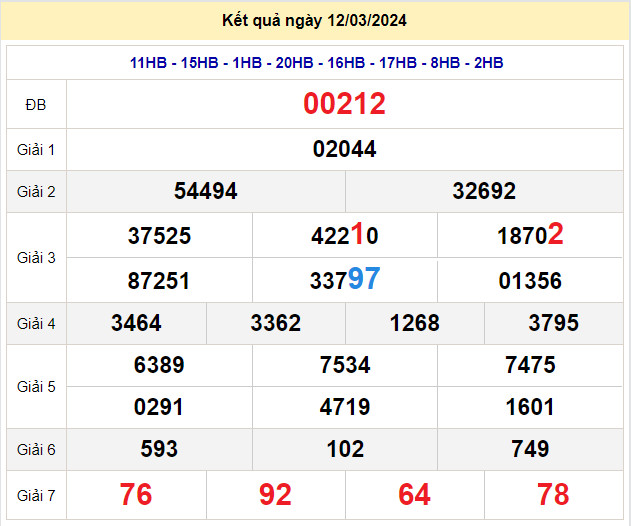
Task: Click the title 'Kết quả ngày 12/03/2024'
Action: point(314,21)
